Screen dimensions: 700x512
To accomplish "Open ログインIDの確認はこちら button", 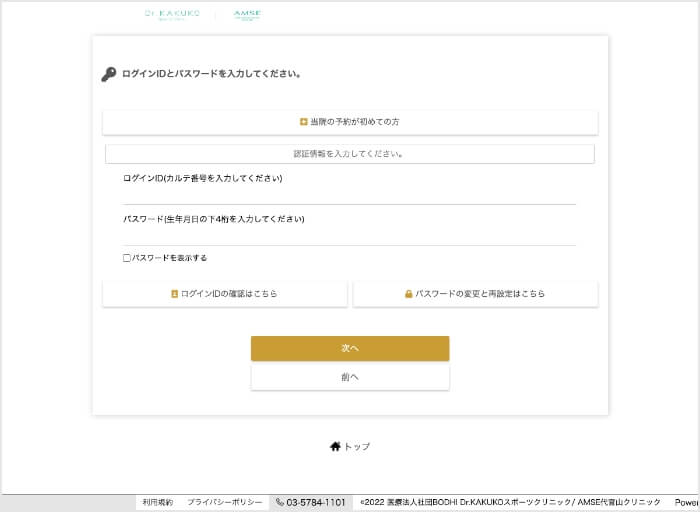I will tap(225, 294).
